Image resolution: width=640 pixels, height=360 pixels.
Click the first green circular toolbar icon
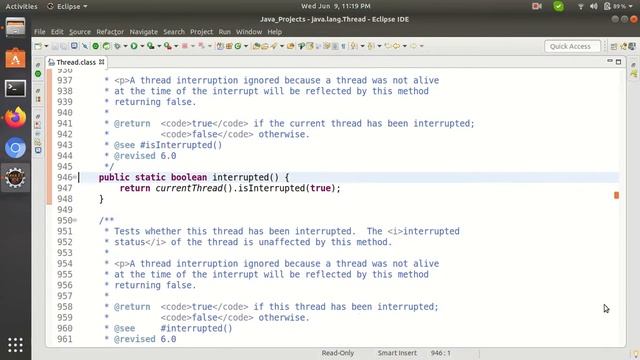tap(95, 46)
